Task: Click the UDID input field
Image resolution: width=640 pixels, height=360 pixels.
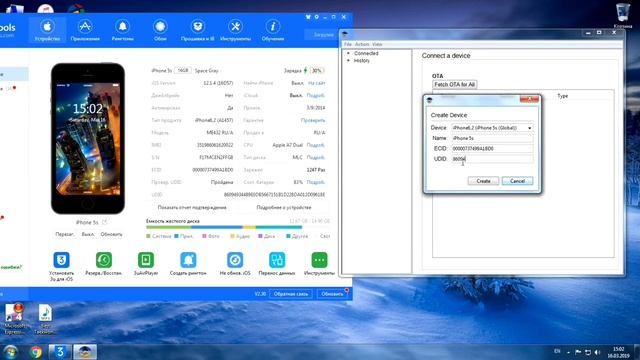Action: [492, 159]
